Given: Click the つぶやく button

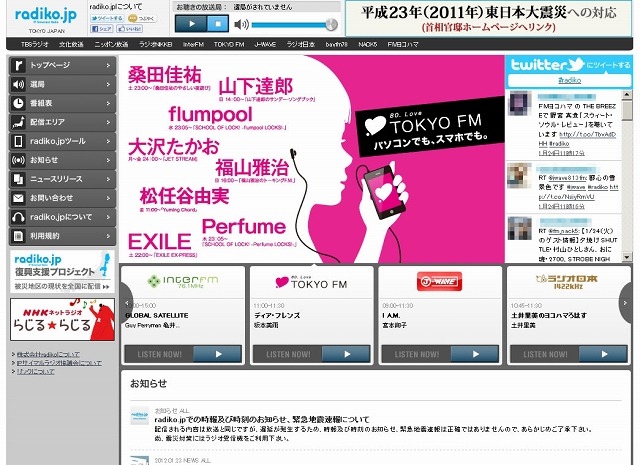Looking at the screenshot, I should tap(142, 18).
